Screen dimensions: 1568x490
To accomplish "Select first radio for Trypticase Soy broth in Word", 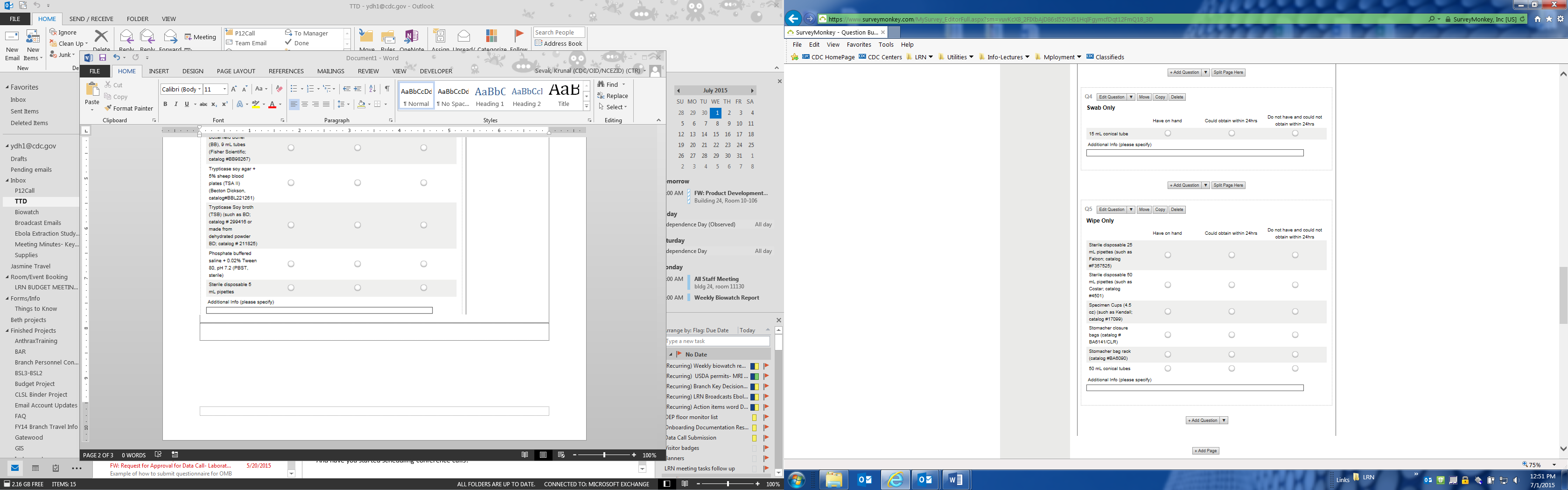I will pyautogui.click(x=291, y=225).
